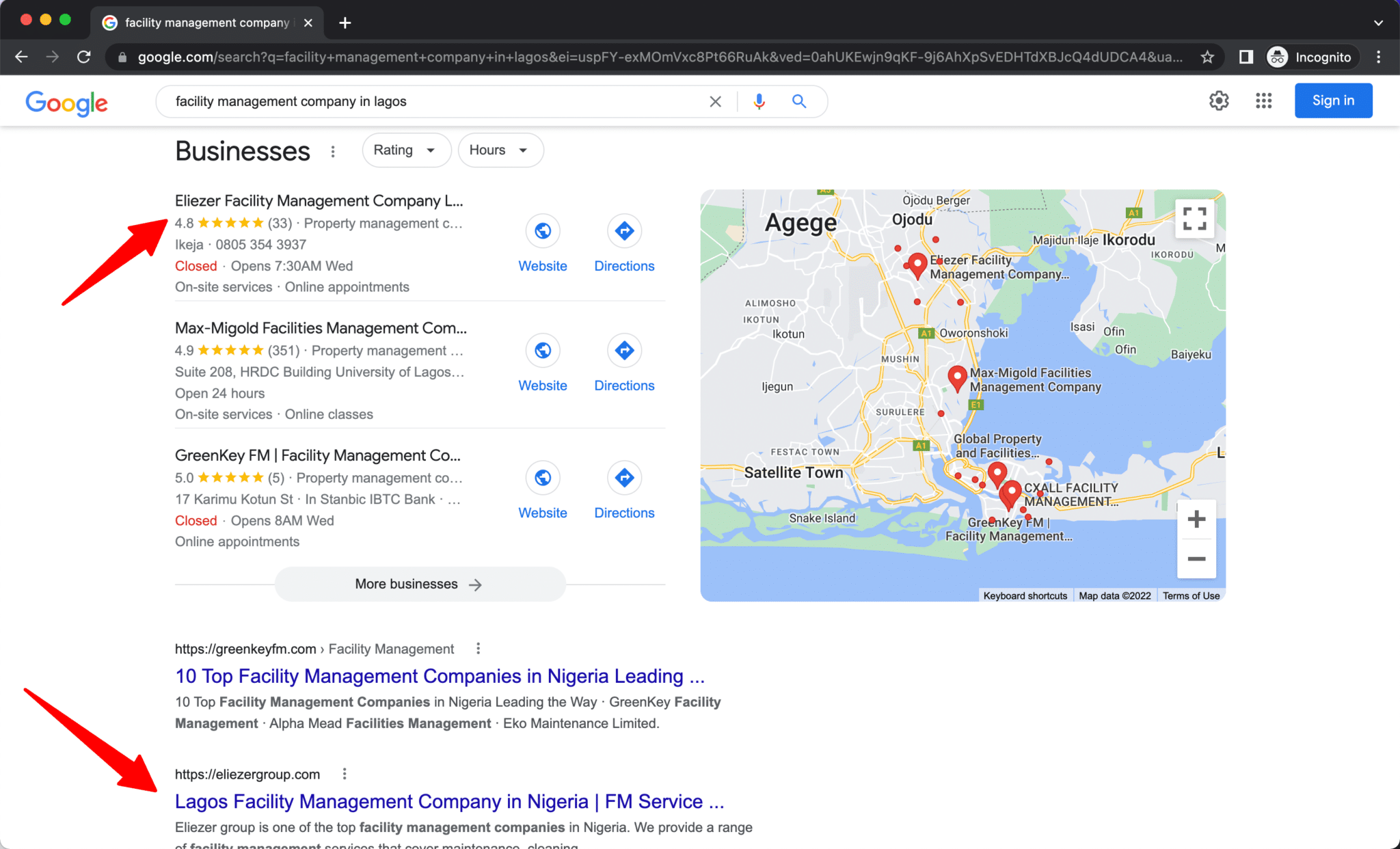Click into the Google search field

pos(437,101)
